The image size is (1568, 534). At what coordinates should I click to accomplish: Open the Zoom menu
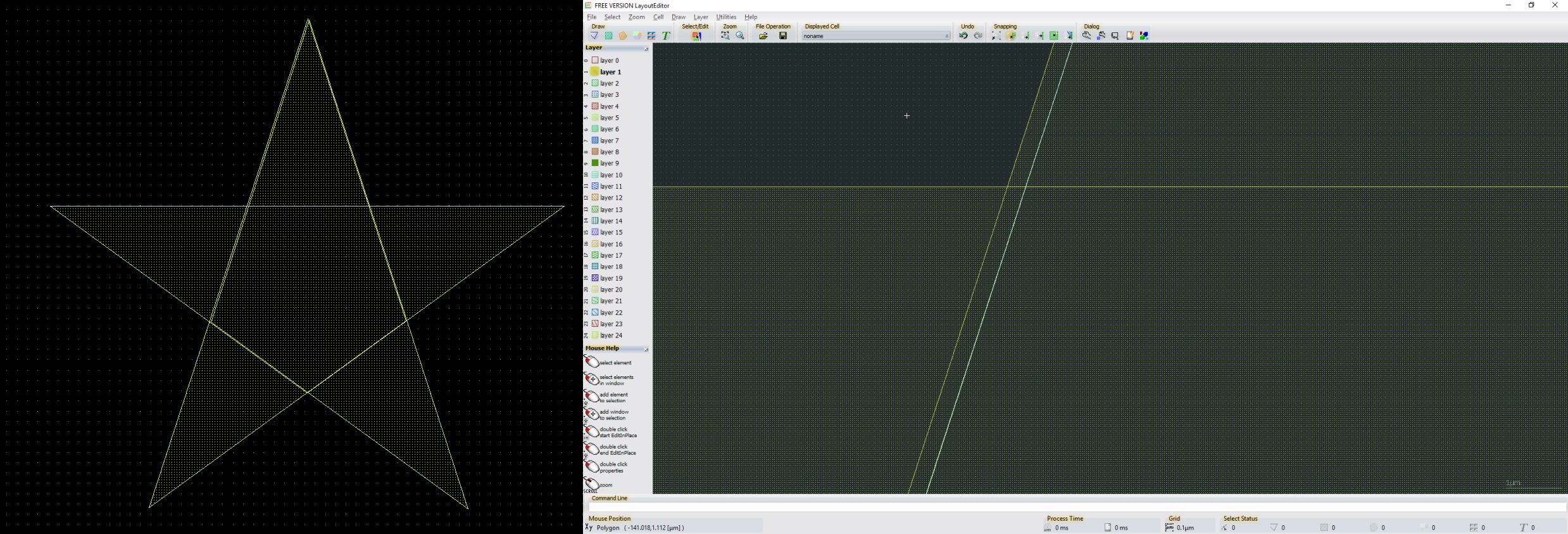[x=636, y=17]
